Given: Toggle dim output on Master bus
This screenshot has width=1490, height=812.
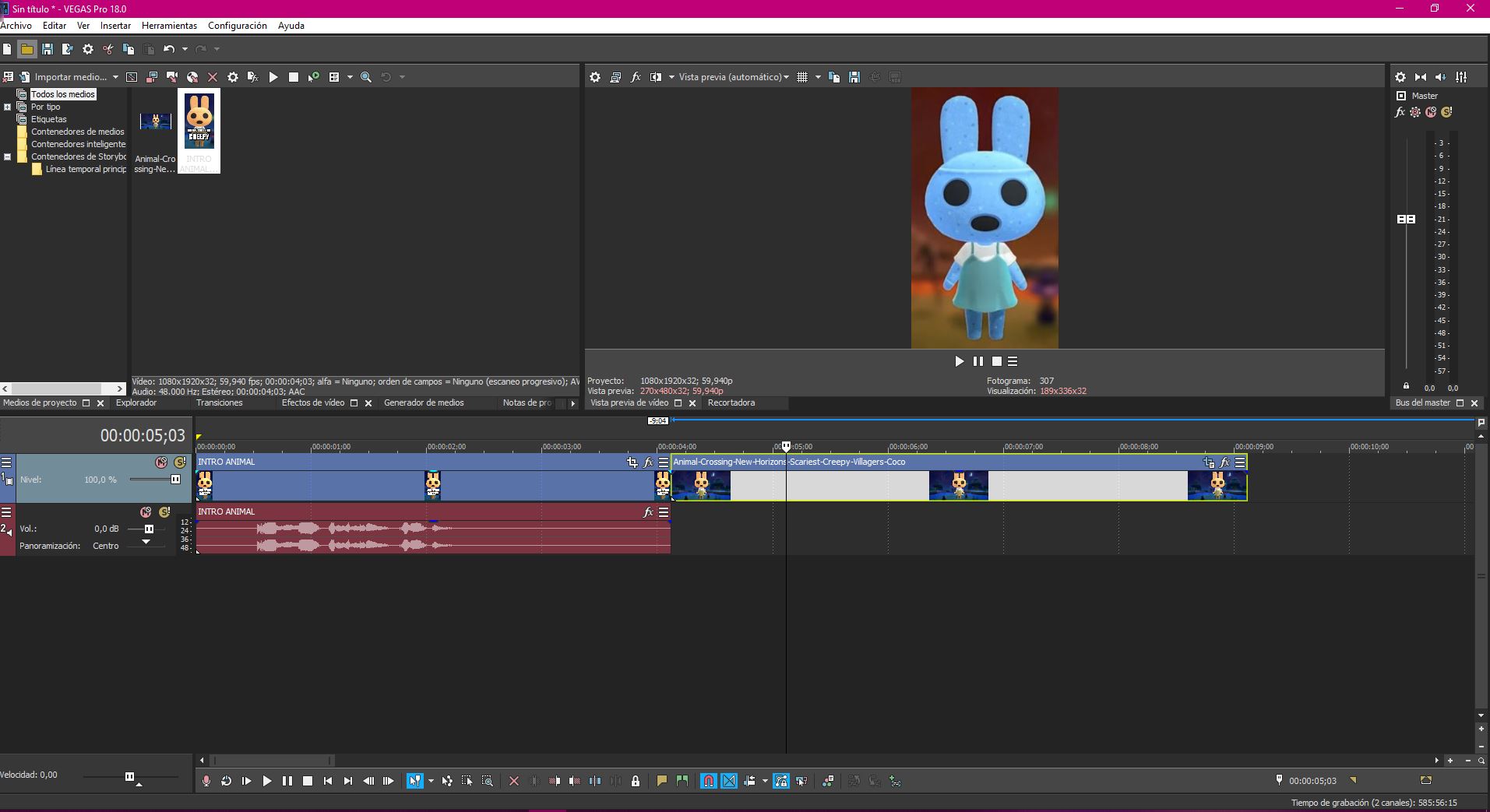Looking at the screenshot, I should 1441,77.
